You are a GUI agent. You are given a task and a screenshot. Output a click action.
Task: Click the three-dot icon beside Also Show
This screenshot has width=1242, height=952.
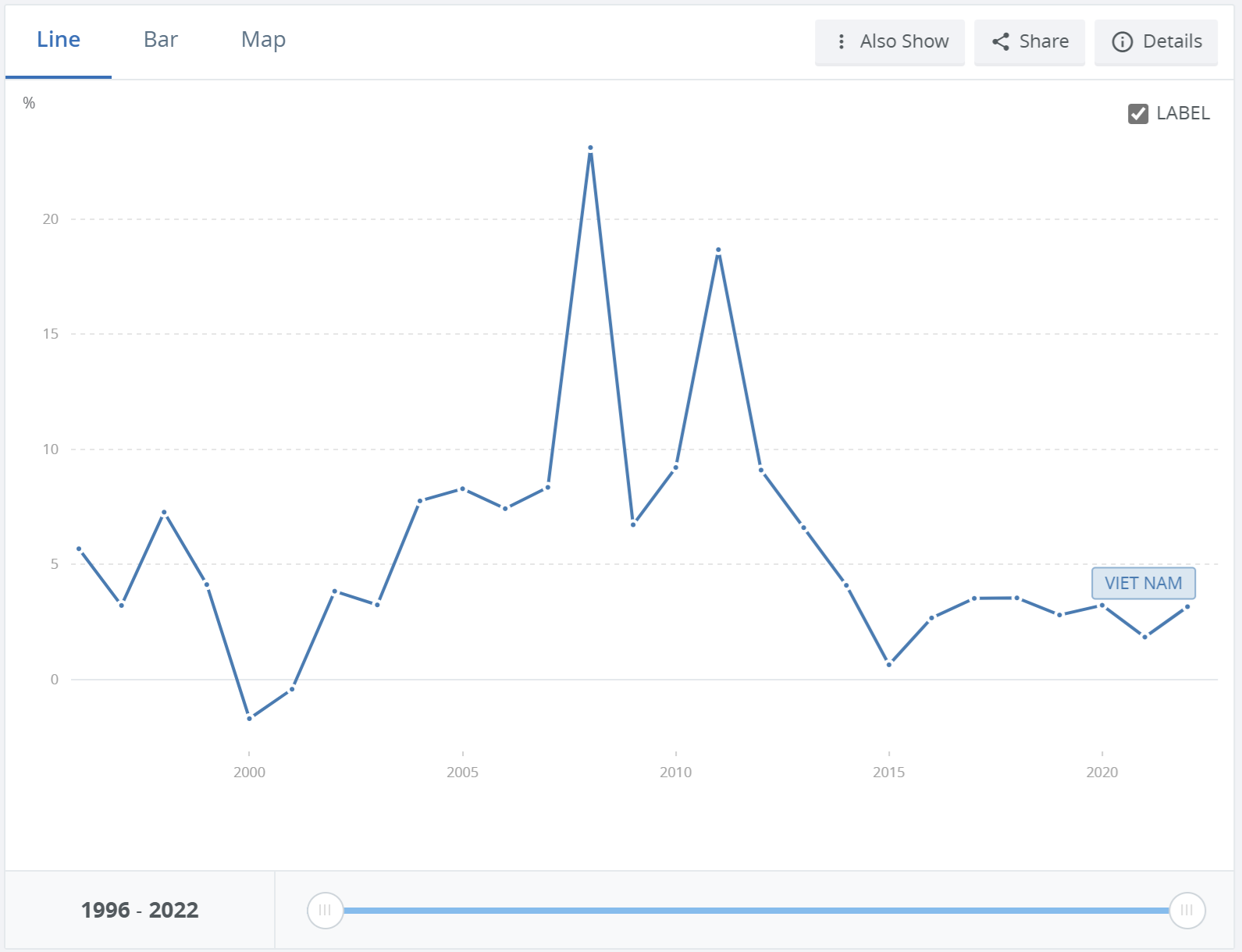841,41
